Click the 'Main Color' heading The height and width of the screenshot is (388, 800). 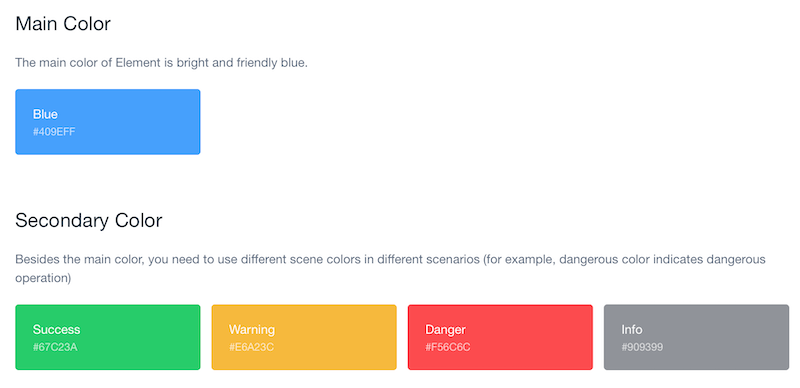pos(63,24)
